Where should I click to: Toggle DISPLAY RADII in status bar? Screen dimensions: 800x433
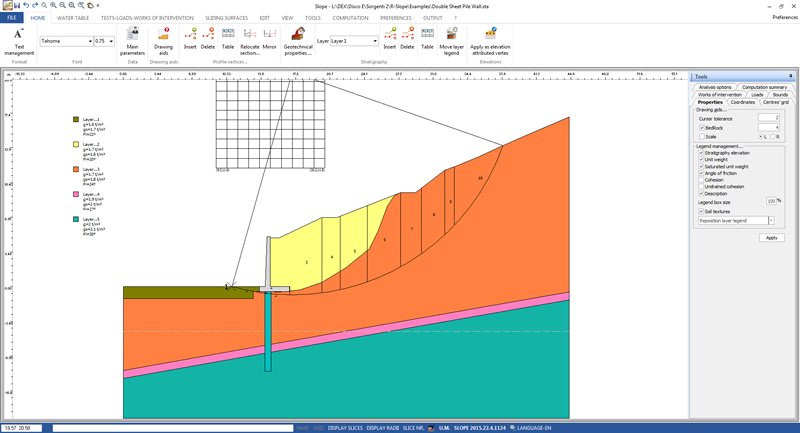pyautogui.click(x=383, y=428)
